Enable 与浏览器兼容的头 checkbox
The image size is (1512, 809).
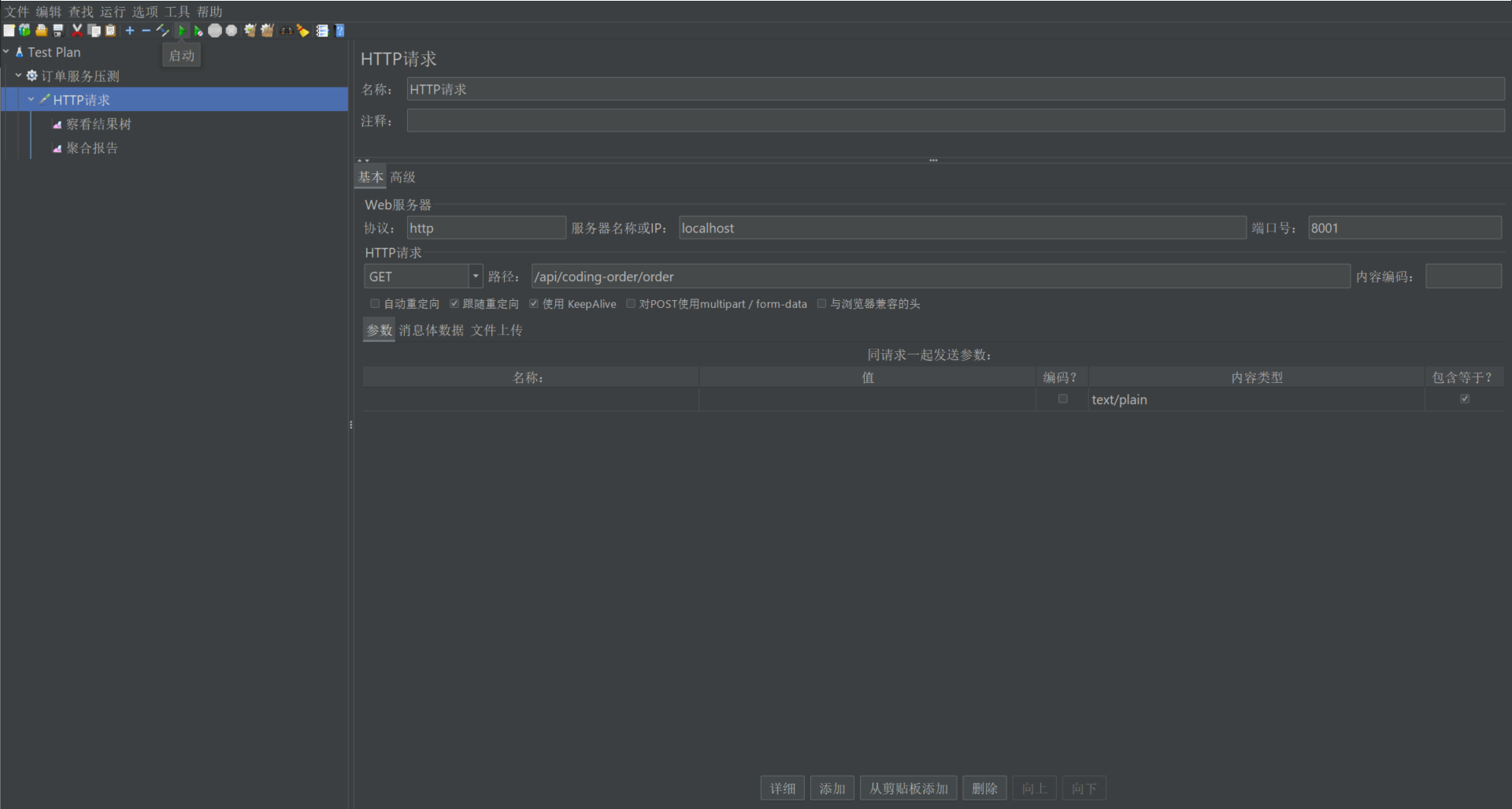821,303
